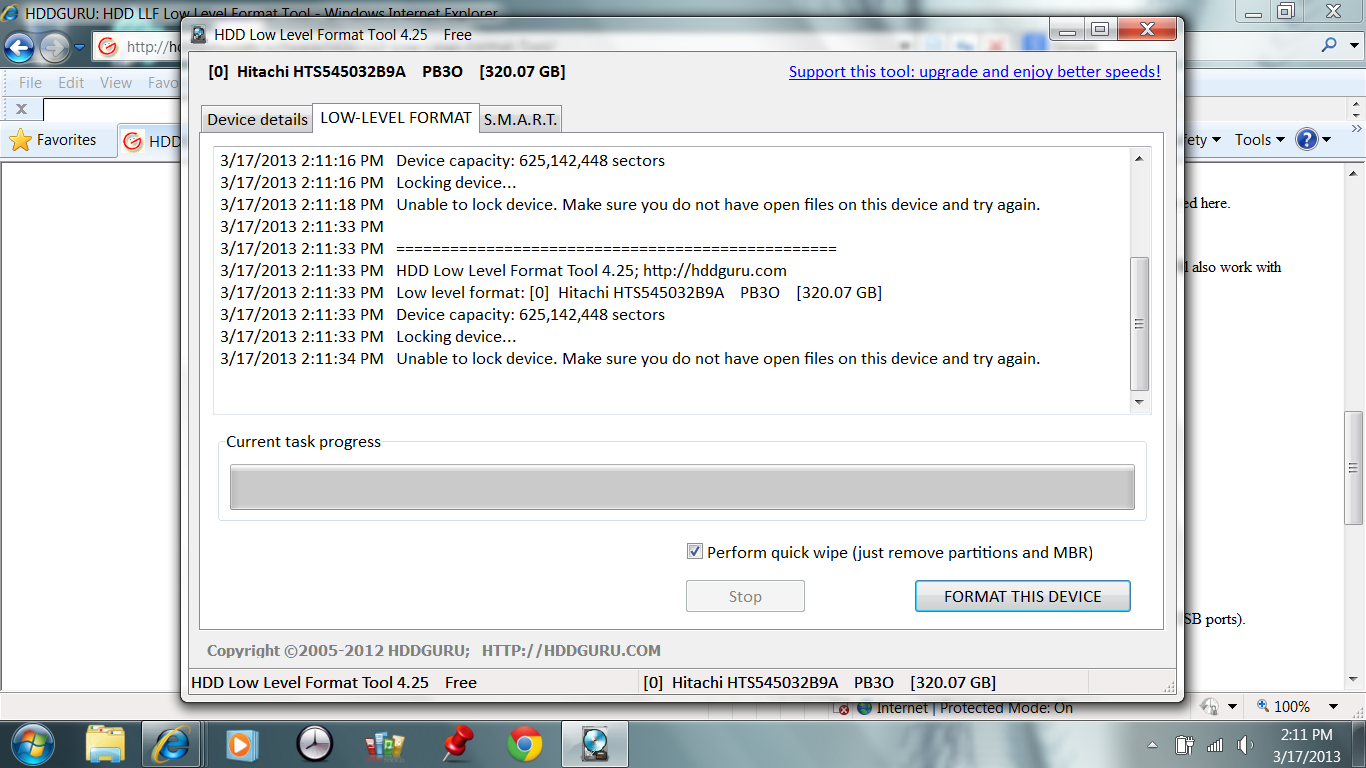Click the log scroll up arrow
1366x768 pixels.
[x=1139, y=158]
